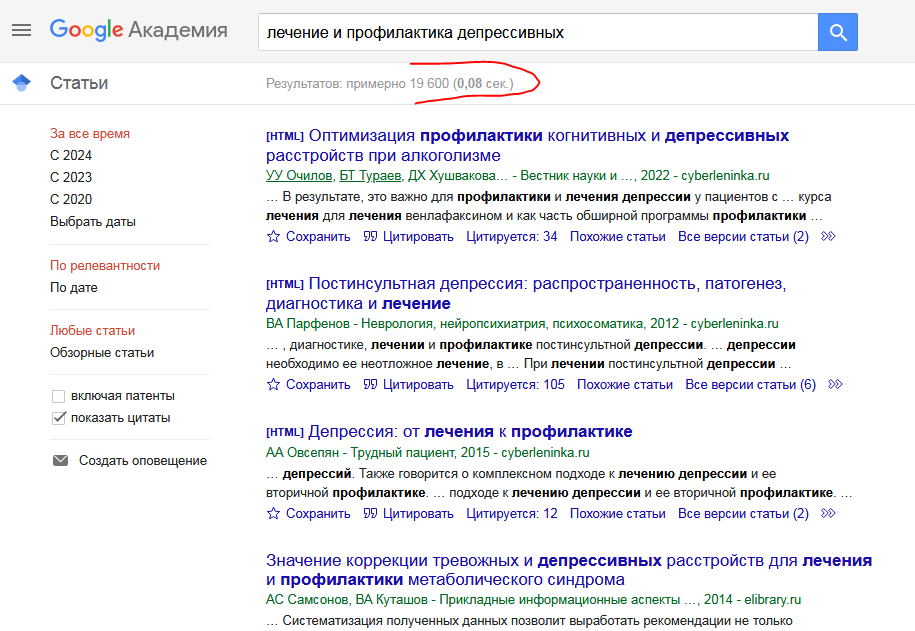915x631 pixels.
Task: Open the hamburger navigation menu
Action: point(21,28)
